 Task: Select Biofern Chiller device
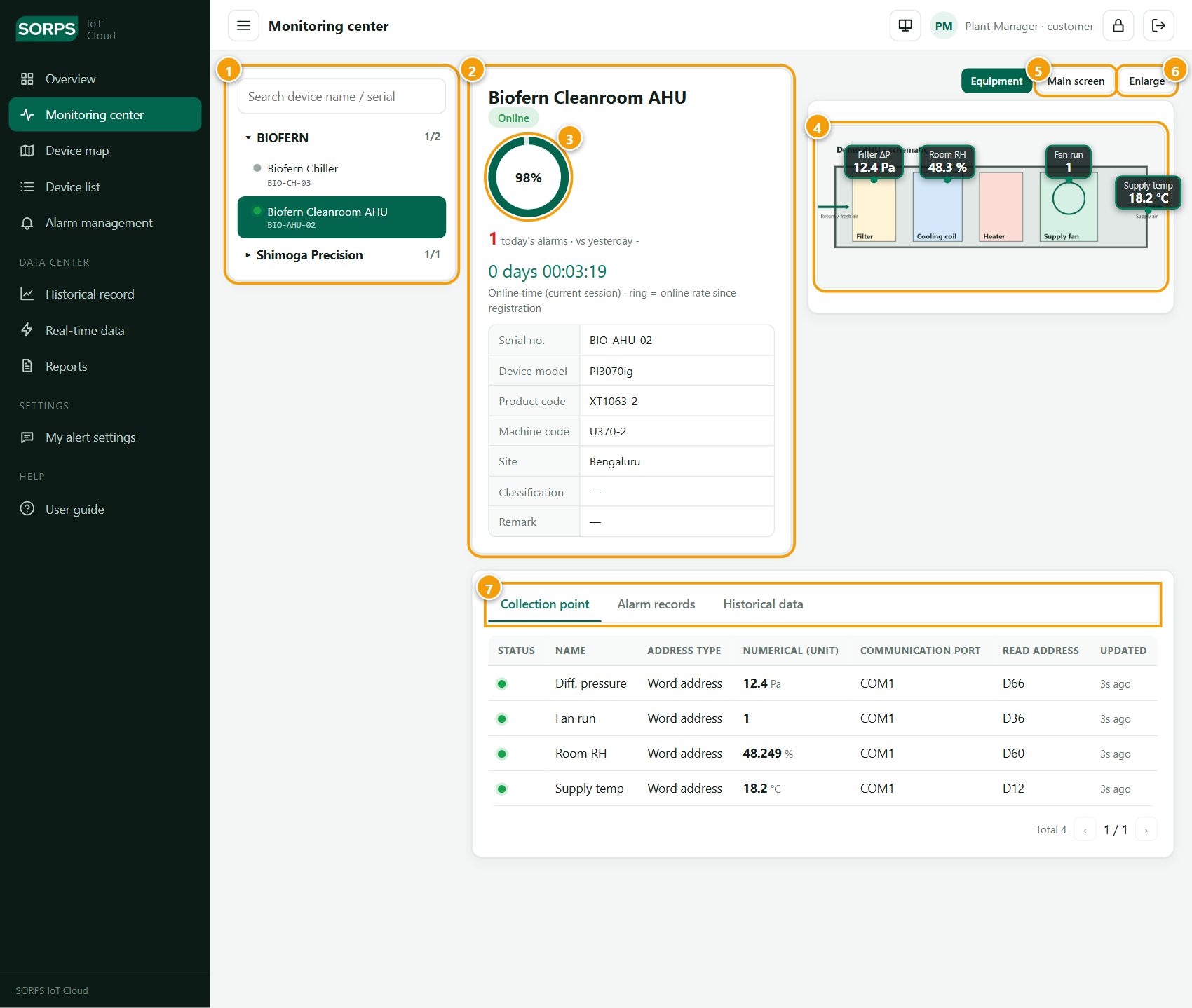click(341, 175)
